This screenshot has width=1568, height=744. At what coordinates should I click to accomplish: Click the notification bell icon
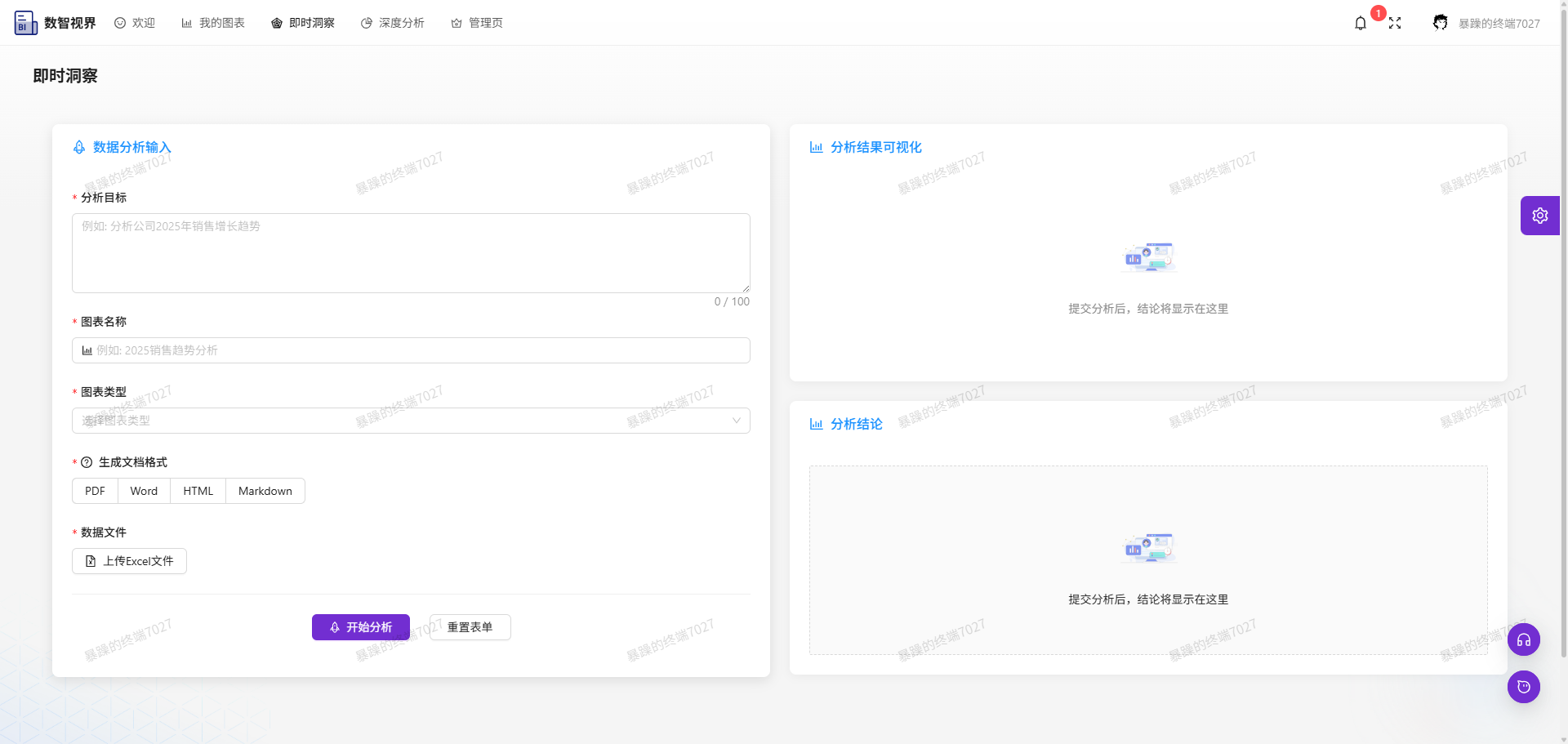(1360, 24)
